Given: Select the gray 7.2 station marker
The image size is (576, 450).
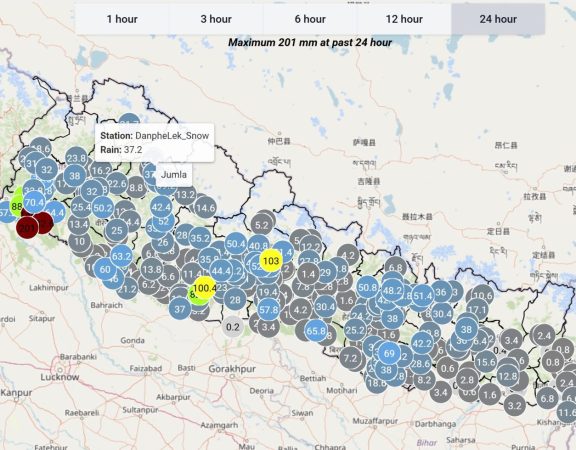Looking at the screenshot, I should (351, 358).
